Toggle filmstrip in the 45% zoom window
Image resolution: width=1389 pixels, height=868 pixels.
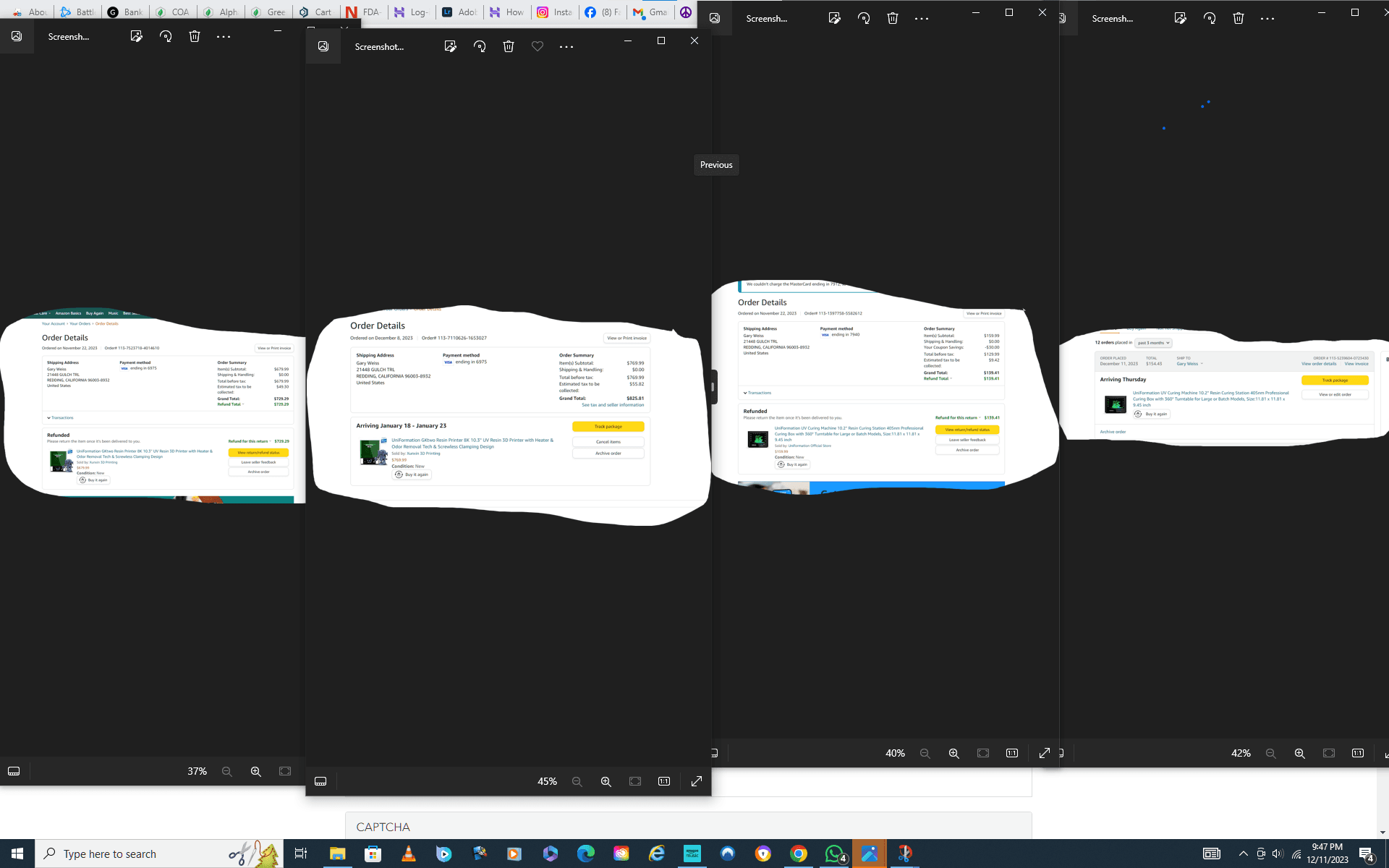pyautogui.click(x=320, y=781)
